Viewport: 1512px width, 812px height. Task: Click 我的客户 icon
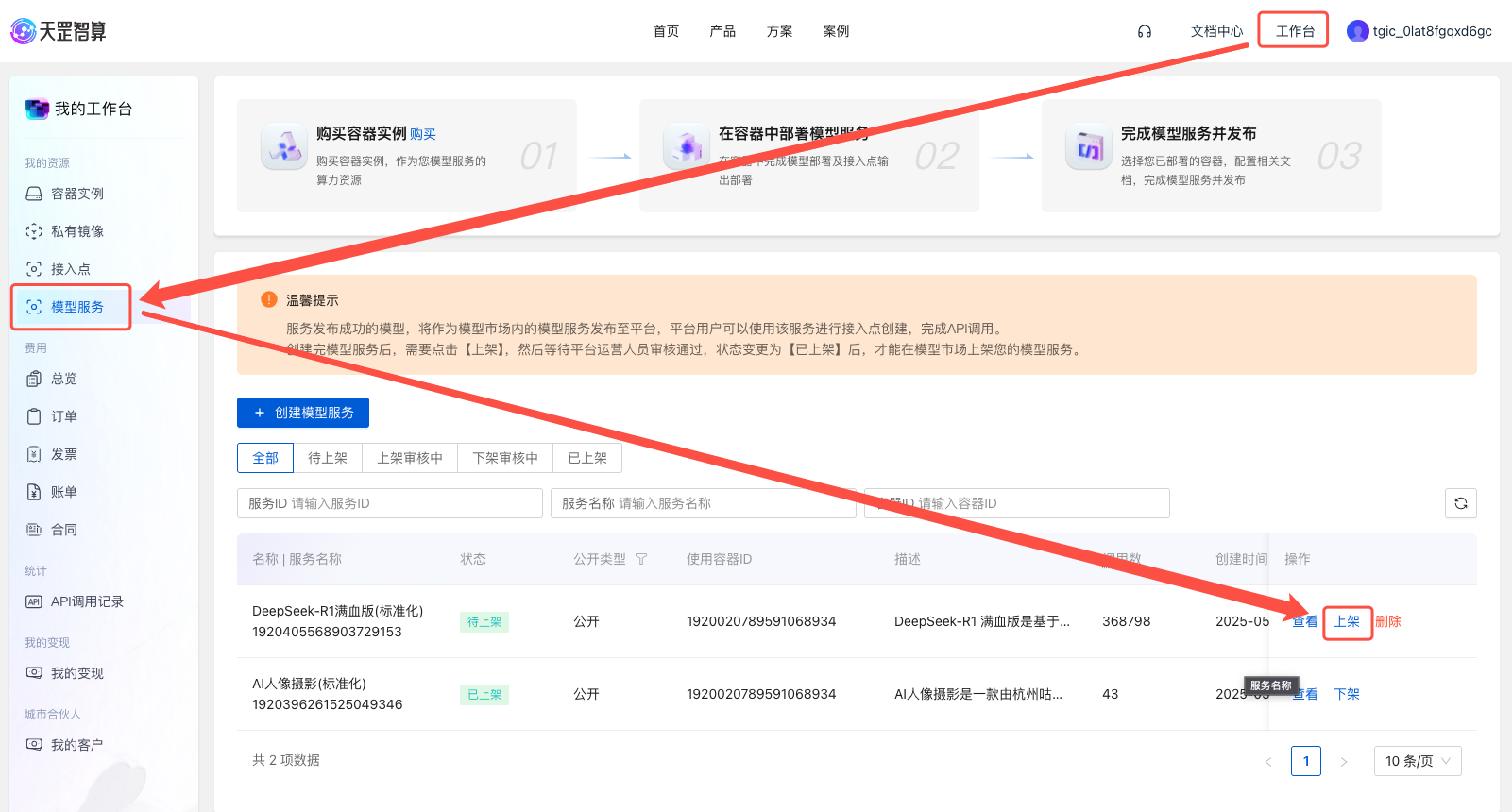(34, 745)
